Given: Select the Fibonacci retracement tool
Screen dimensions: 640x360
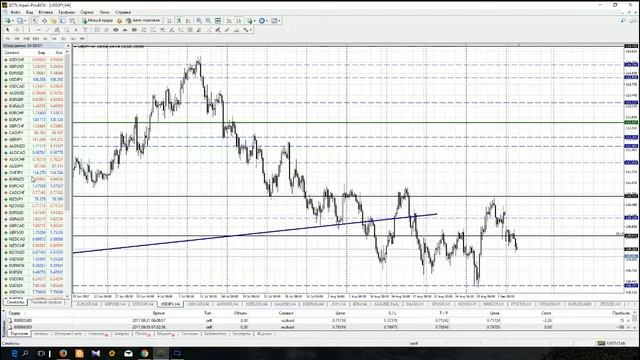Looking at the screenshot, I should (x=67, y=30).
